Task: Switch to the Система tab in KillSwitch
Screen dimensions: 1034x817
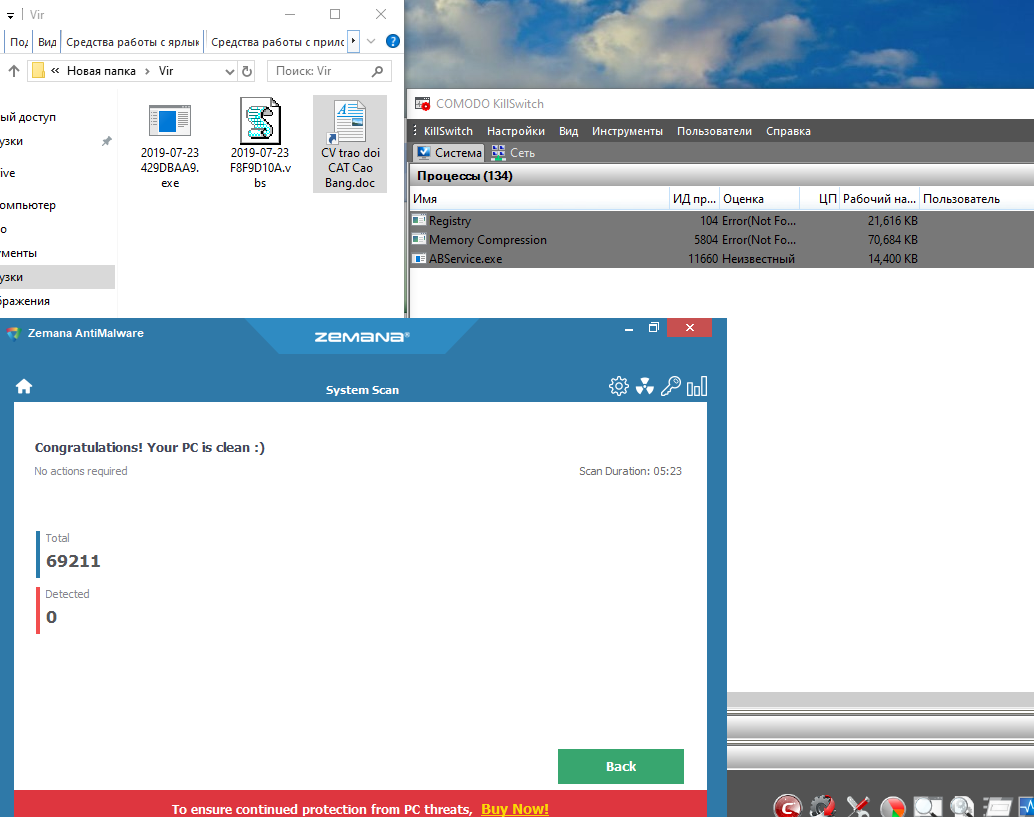Action: tap(449, 153)
